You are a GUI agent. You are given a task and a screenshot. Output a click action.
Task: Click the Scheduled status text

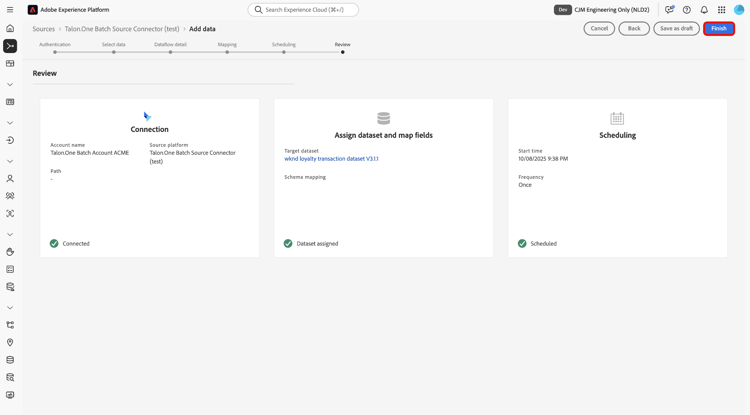click(x=543, y=243)
